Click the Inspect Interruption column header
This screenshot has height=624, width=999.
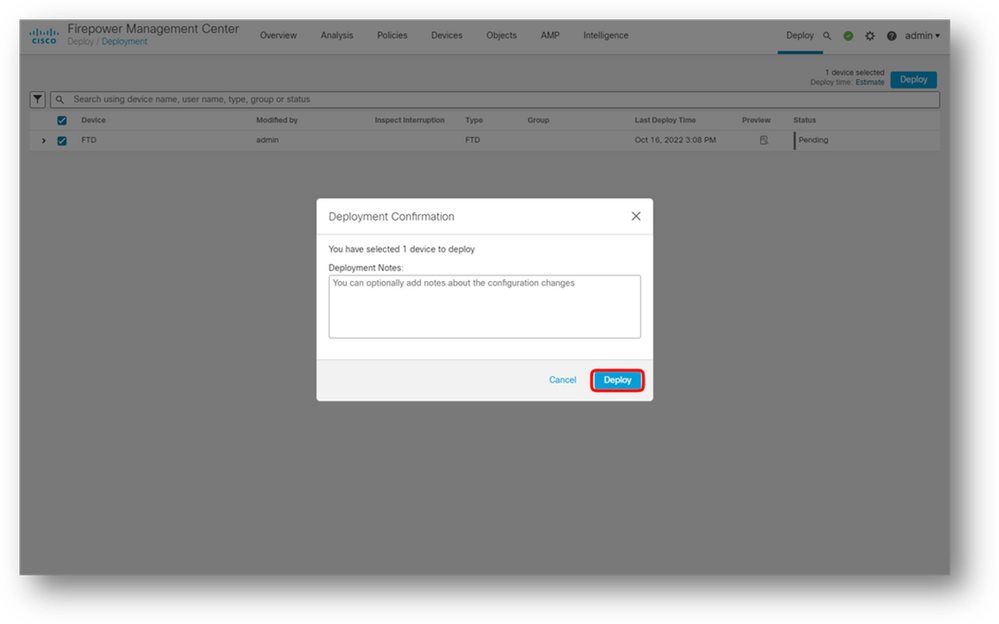click(x=410, y=120)
